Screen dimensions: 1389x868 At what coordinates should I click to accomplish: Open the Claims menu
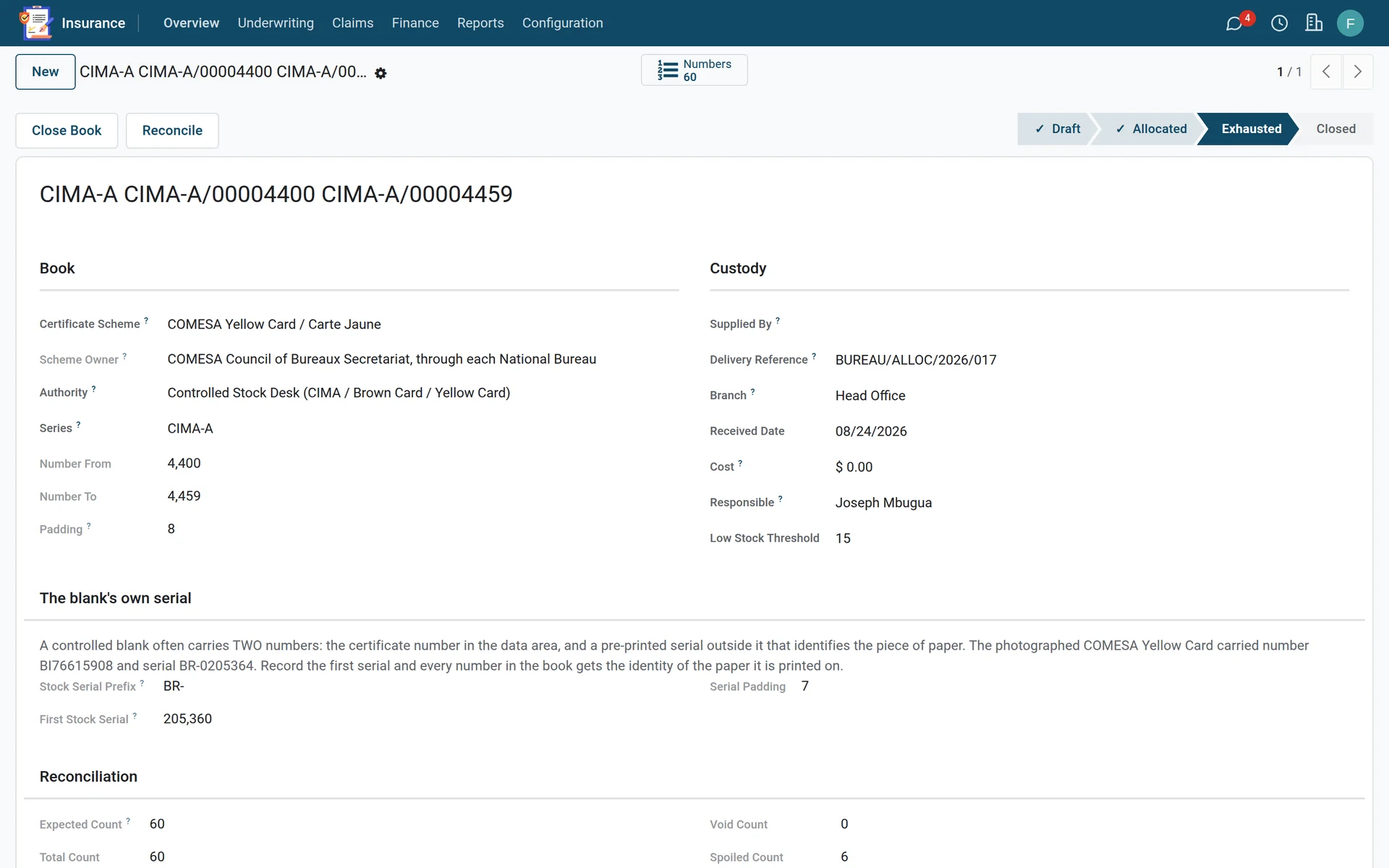pos(353,23)
